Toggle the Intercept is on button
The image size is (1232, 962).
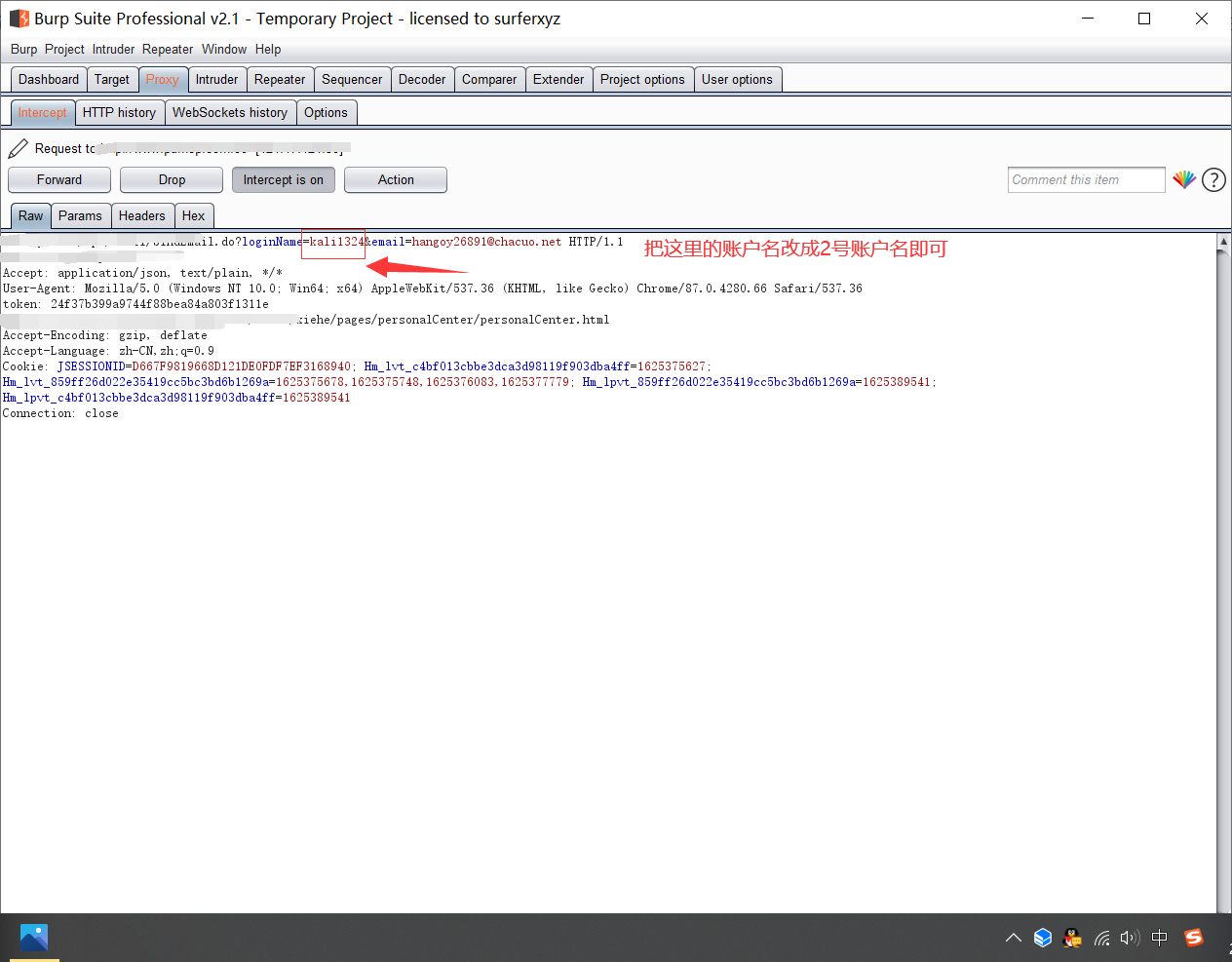(284, 180)
